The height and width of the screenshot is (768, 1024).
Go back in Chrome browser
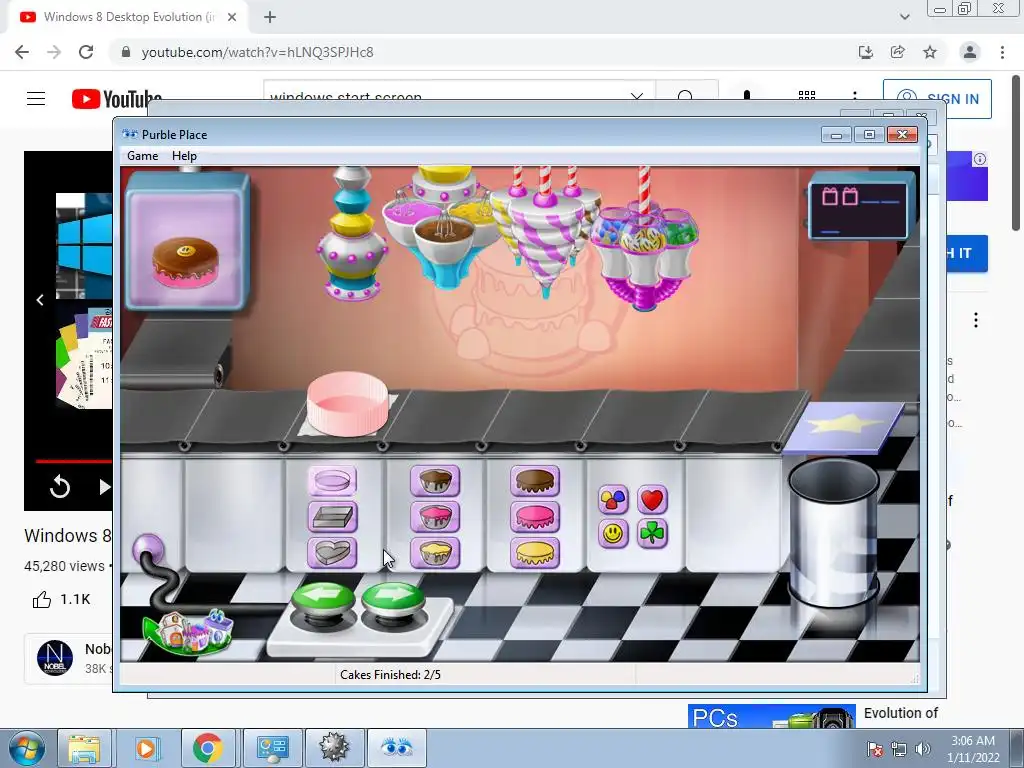(x=22, y=52)
